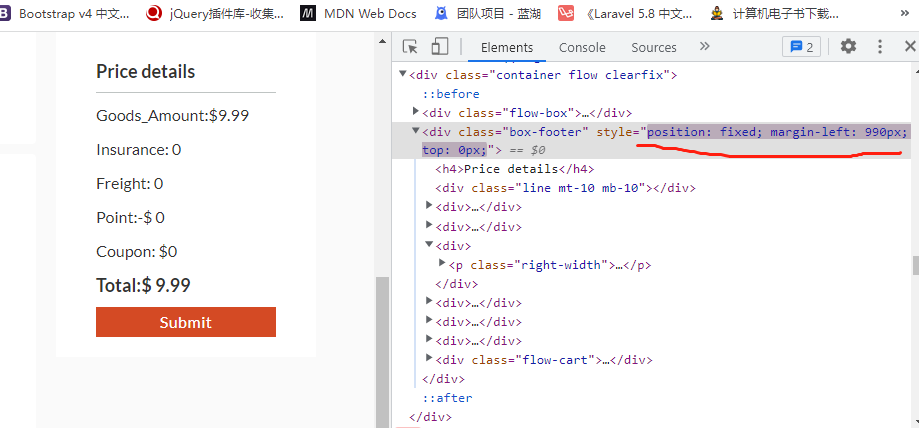Image resolution: width=919 pixels, height=428 pixels.
Task: Click the Total:$ 9.99 text
Action: (x=143, y=286)
